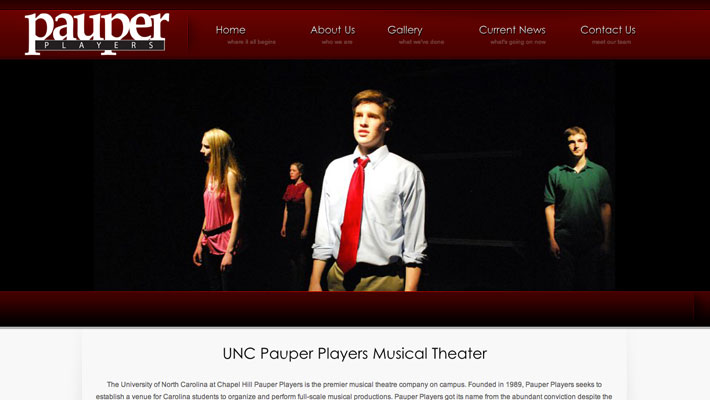Click the 'where it all begins' subtitle

[251, 42]
